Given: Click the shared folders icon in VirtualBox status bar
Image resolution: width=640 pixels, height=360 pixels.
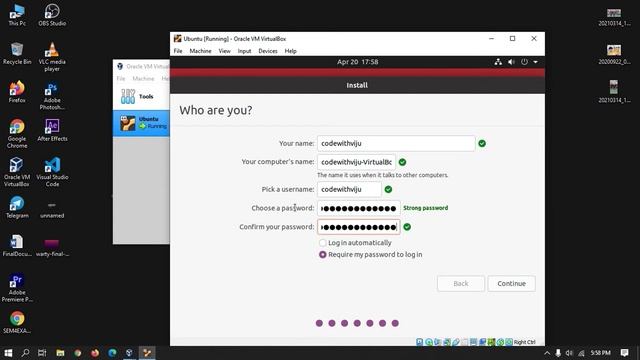Looking at the screenshot, I should pos(464,342).
